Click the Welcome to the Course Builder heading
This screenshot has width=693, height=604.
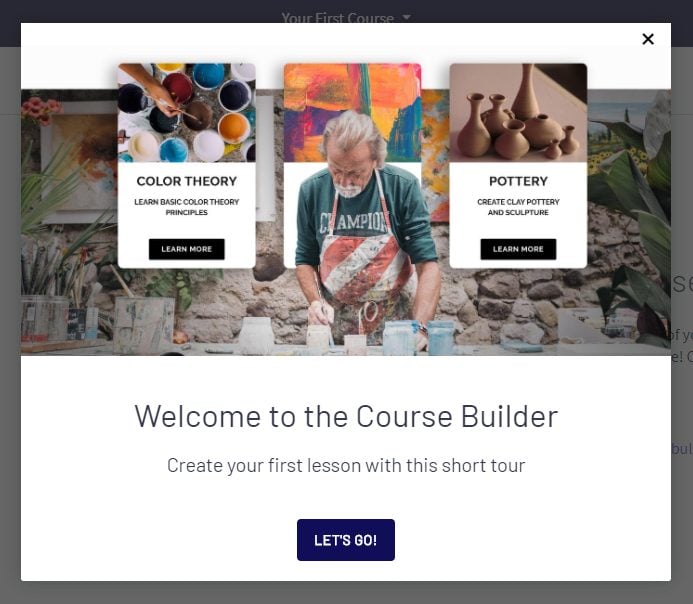(x=346, y=416)
